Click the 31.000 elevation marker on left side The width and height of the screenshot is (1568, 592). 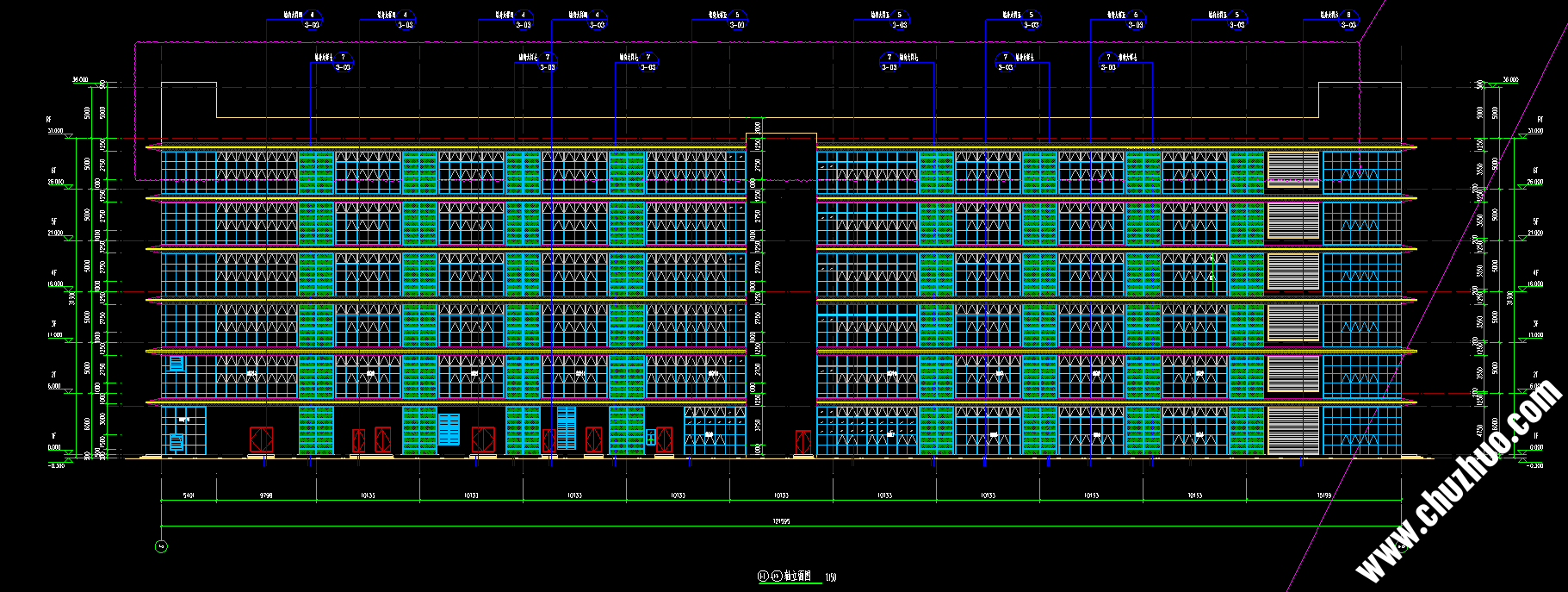click(55, 132)
